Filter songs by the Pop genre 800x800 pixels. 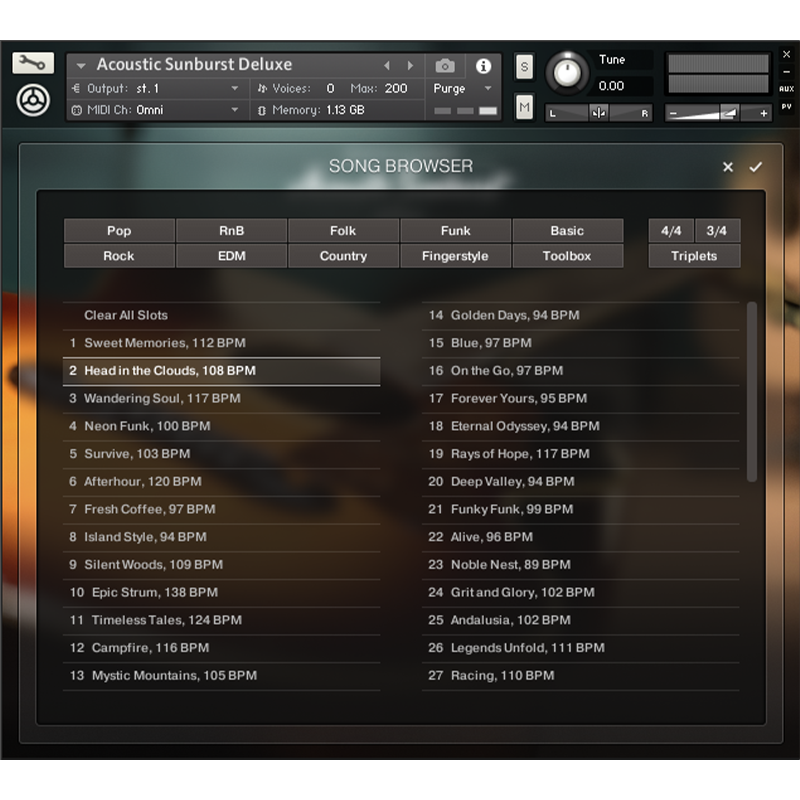[x=119, y=231]
